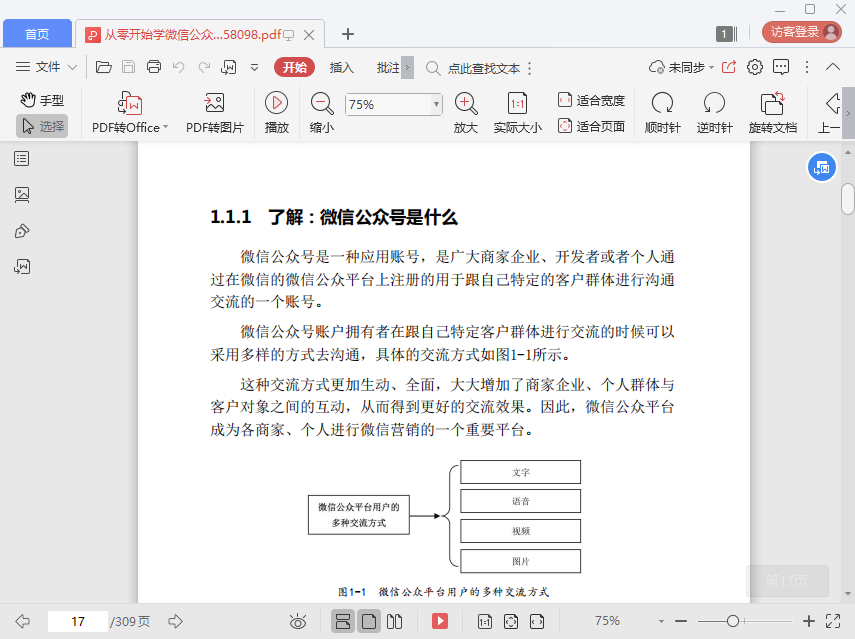Go to next page arrow
The image size is (855, 639).
coord(175,621)
